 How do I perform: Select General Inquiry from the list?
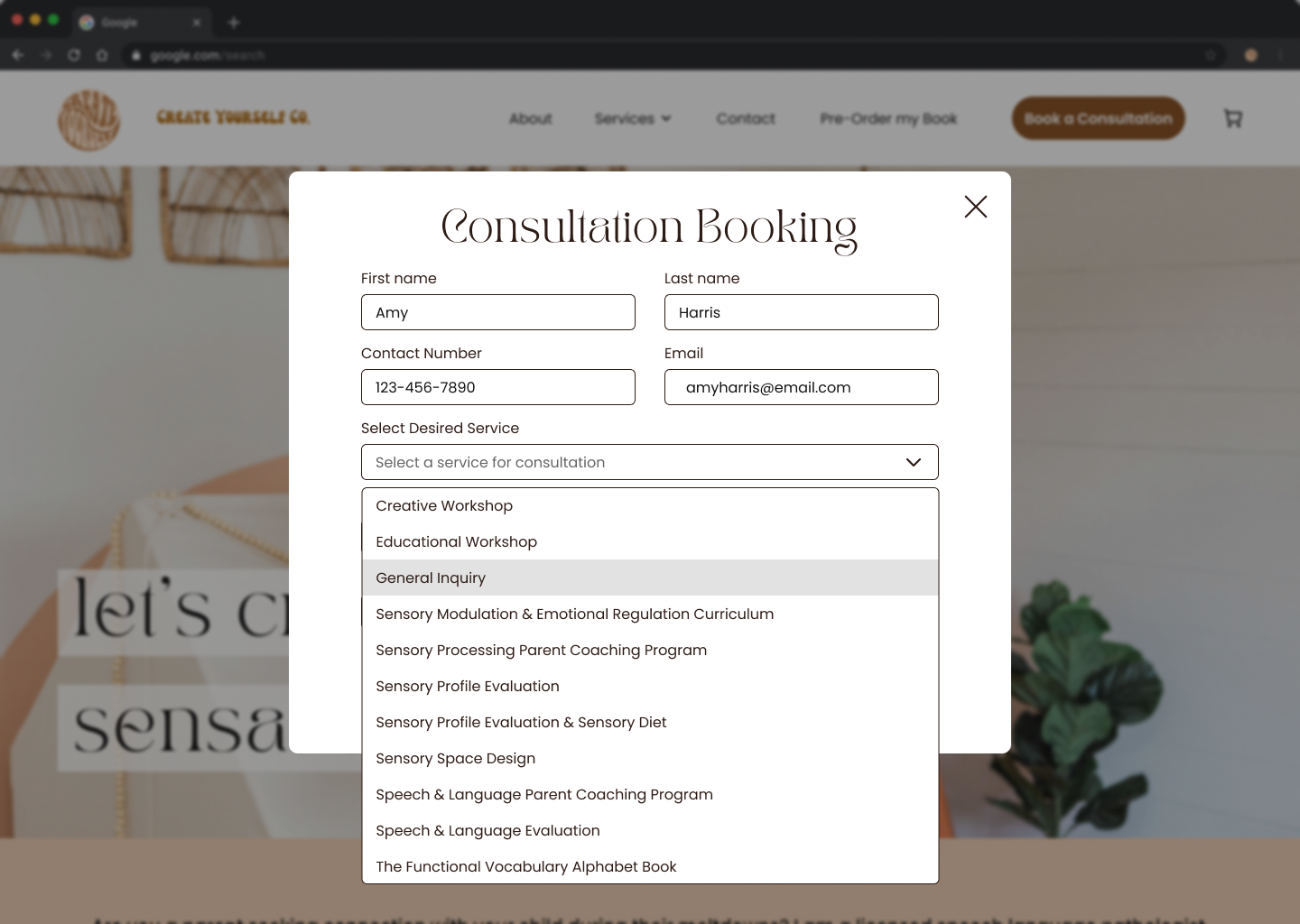pos(650,577)
